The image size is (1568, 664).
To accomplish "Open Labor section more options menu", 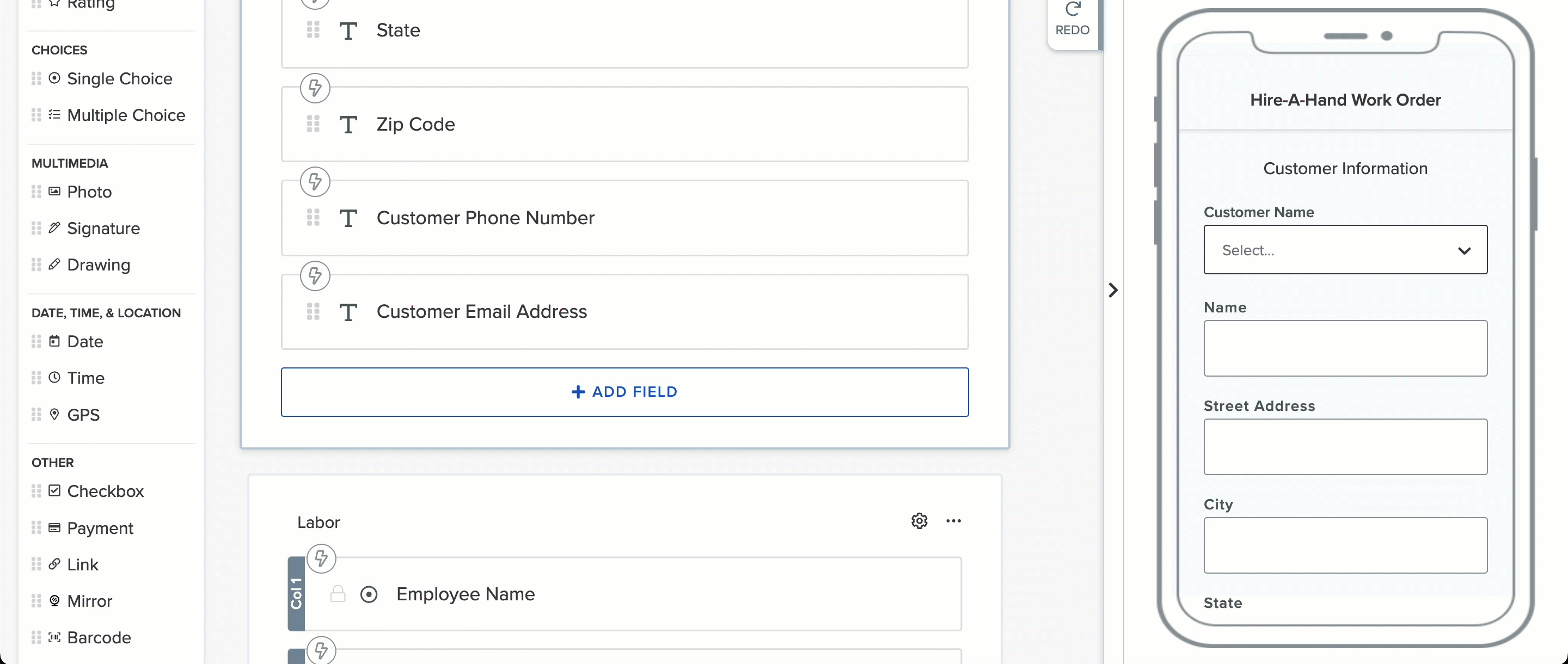I will 953,521.
